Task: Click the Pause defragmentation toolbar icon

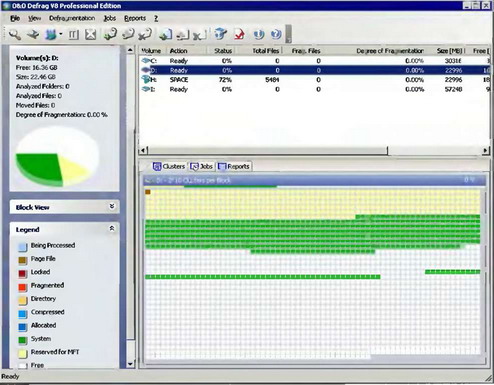Action: tap(73, 34)
